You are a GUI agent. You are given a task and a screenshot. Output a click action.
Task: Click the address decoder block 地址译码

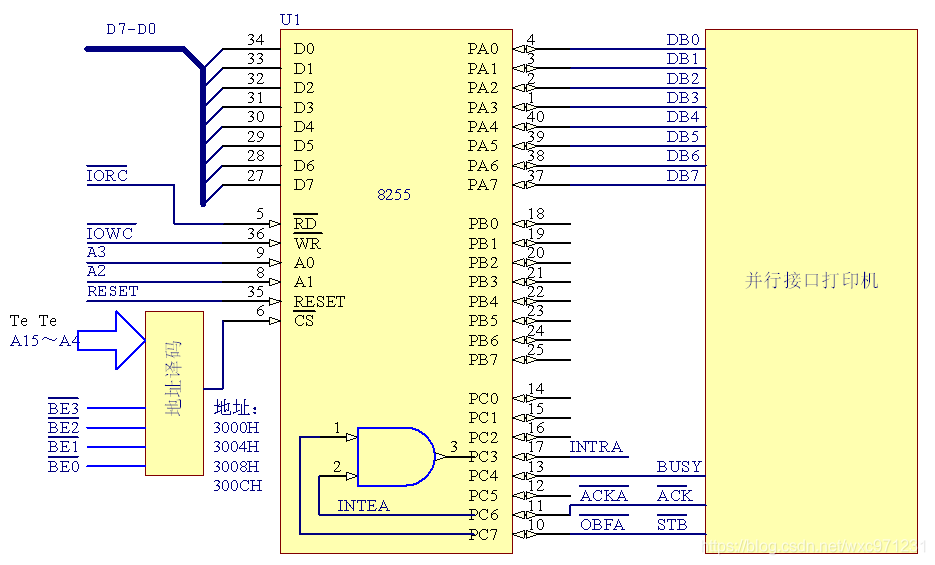tap(174, 393)
